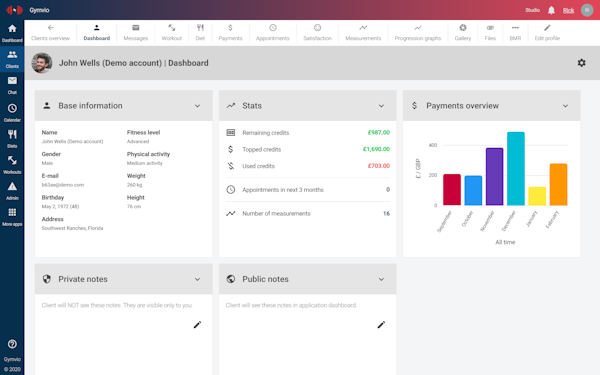The width and height of the screenshot is (600, 375).
Task: Open the Messages tab
Action: click(136, 33)
